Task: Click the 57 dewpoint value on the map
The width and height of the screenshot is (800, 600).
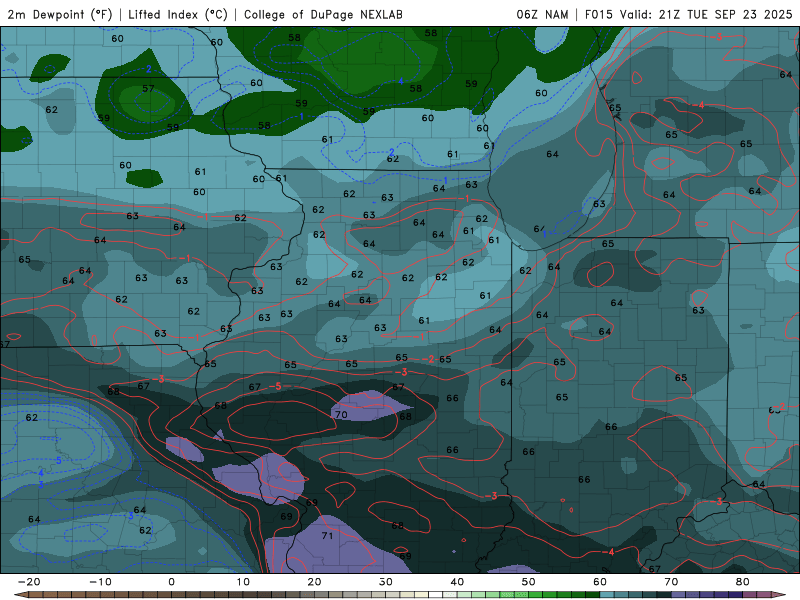Action: pos(148,88)
